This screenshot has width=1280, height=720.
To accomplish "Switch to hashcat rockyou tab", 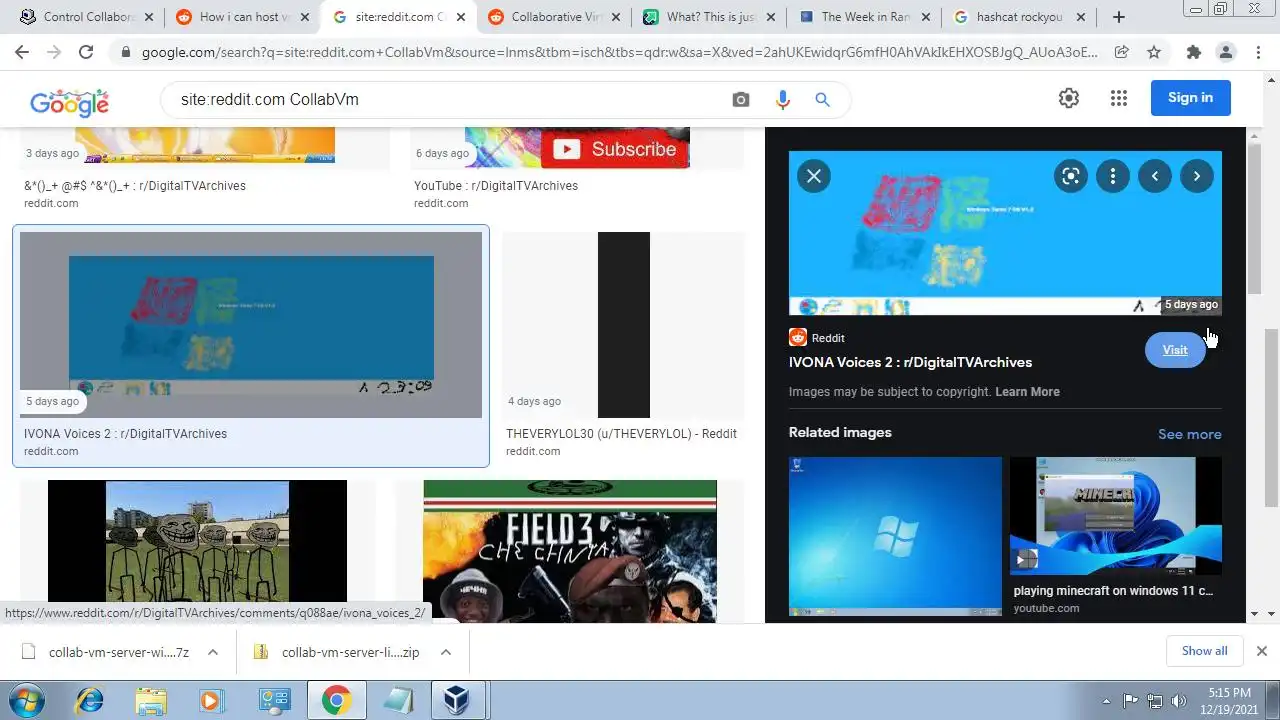I will point(1021,17).
